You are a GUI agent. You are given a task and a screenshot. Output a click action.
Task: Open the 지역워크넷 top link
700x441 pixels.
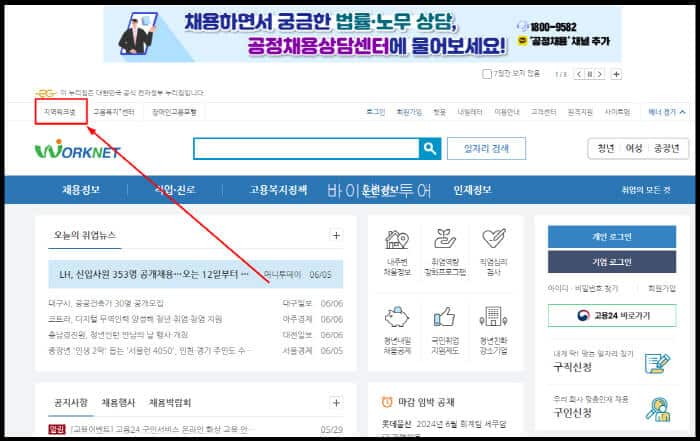click(60, 112)
